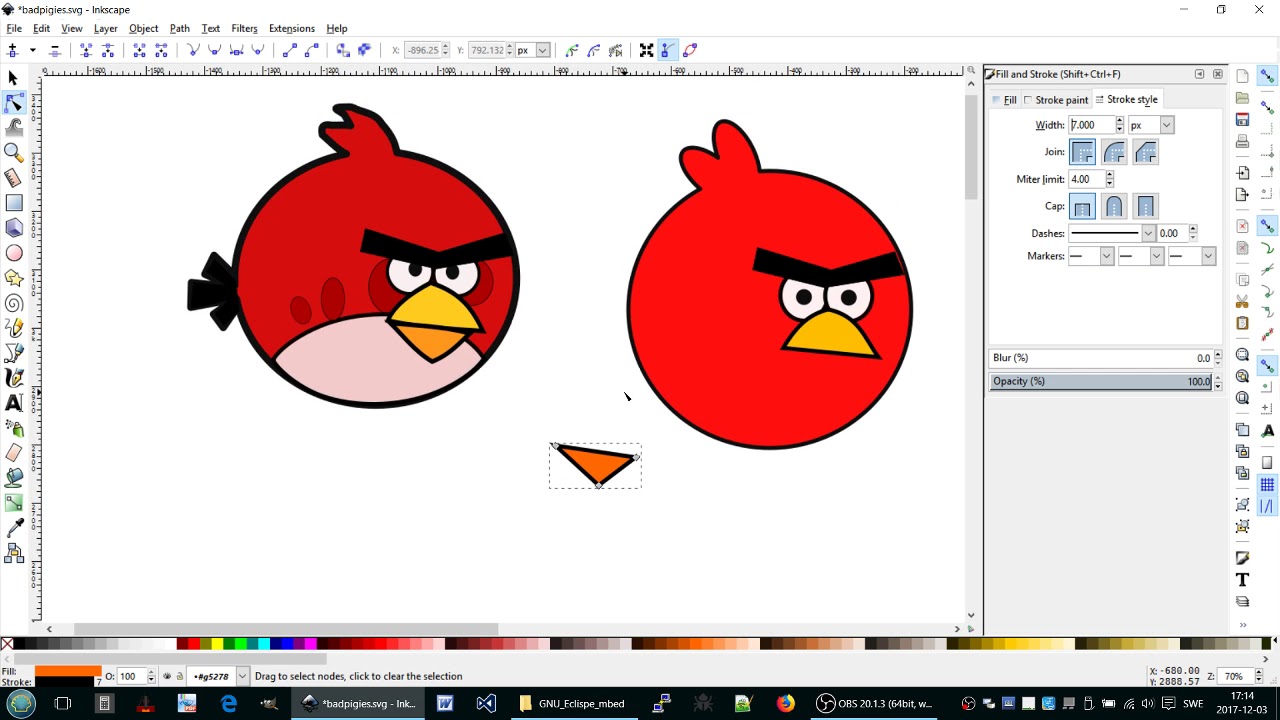This screenshot has width=1280, height=720.
Task: Adjust the Blur percentage slider
Action: point(1100,358)
